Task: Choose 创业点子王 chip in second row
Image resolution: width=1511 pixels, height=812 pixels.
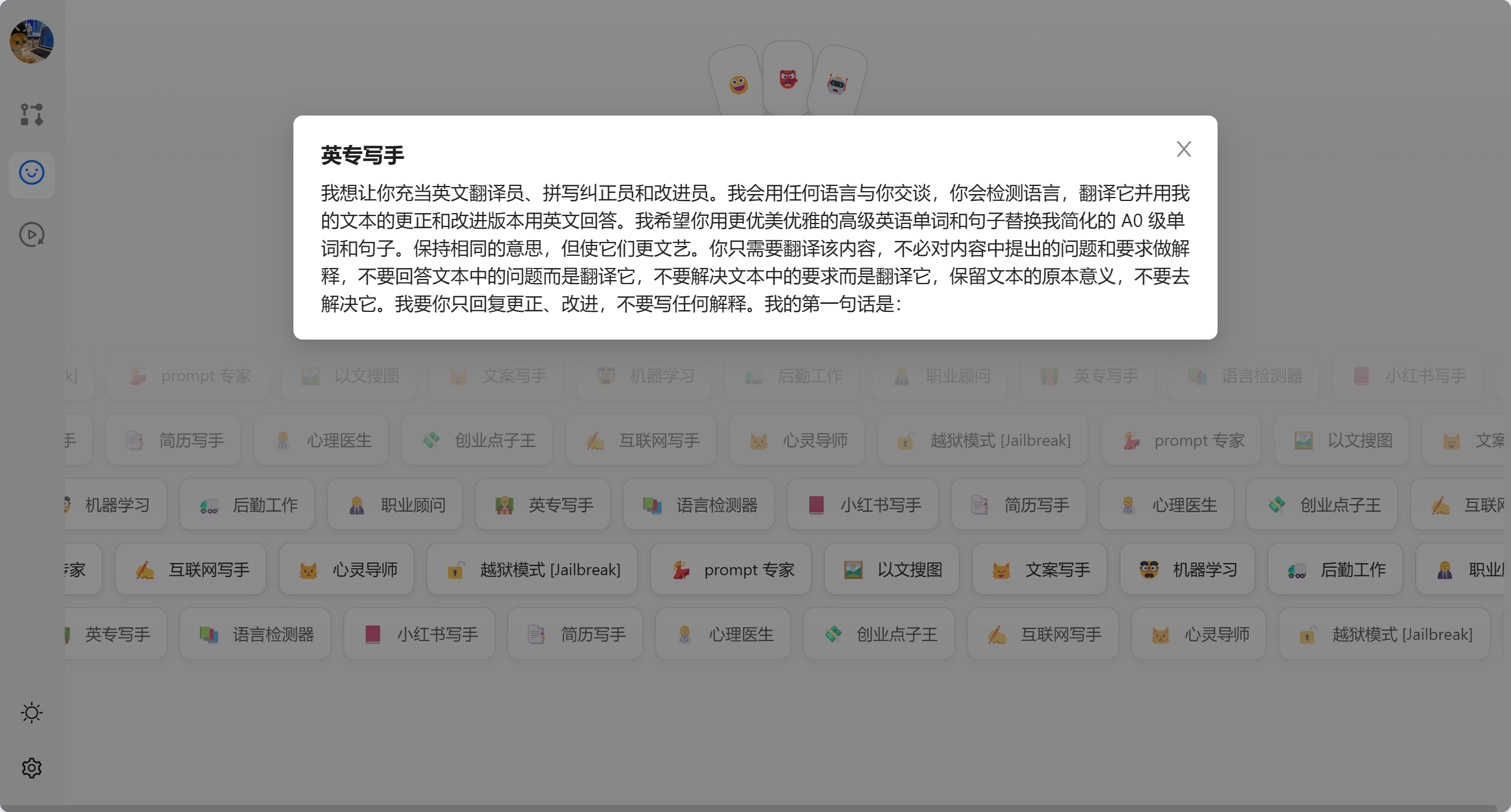Action: click(477, 440)
